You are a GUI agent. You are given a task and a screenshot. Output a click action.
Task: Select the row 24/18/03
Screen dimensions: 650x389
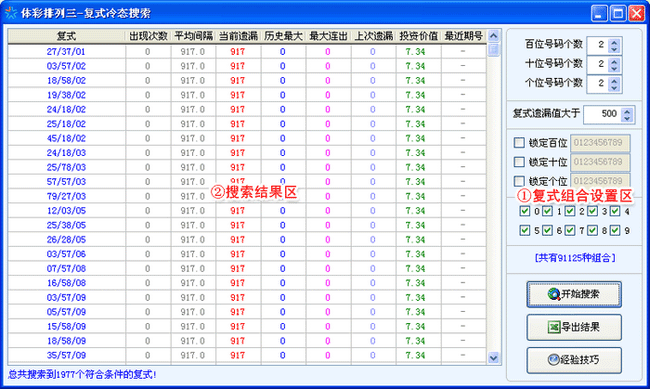click(x=247, y=153)
